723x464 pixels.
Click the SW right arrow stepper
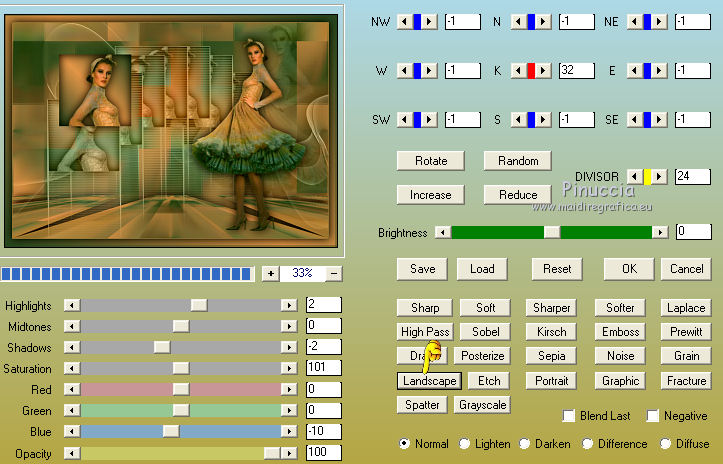429,119
